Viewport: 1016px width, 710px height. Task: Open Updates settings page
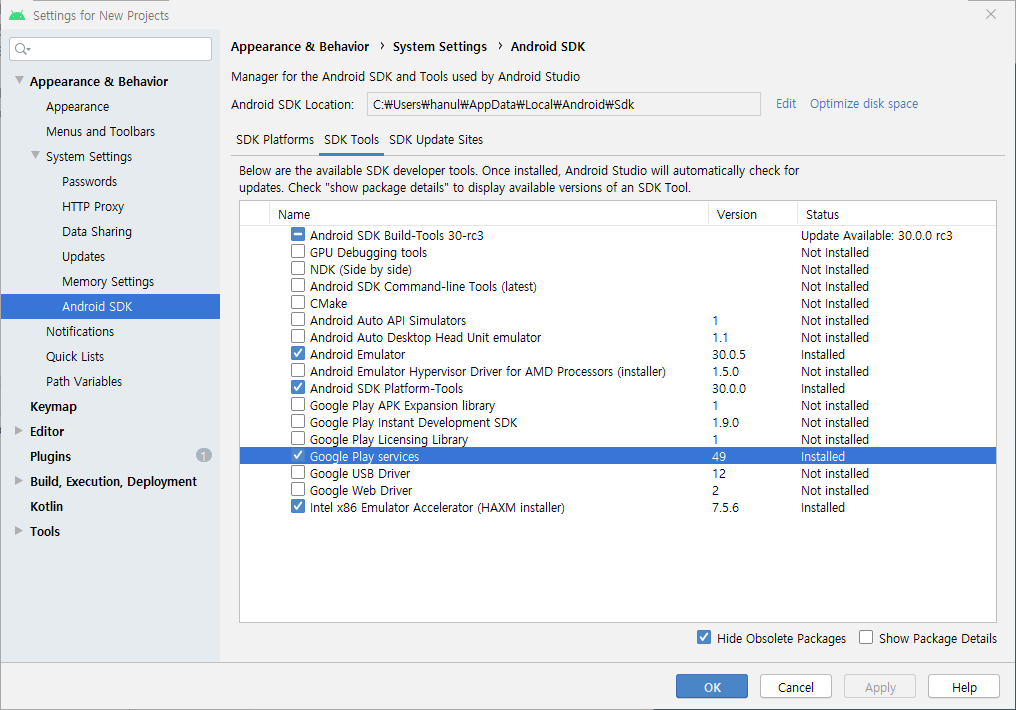click(83, 257)
